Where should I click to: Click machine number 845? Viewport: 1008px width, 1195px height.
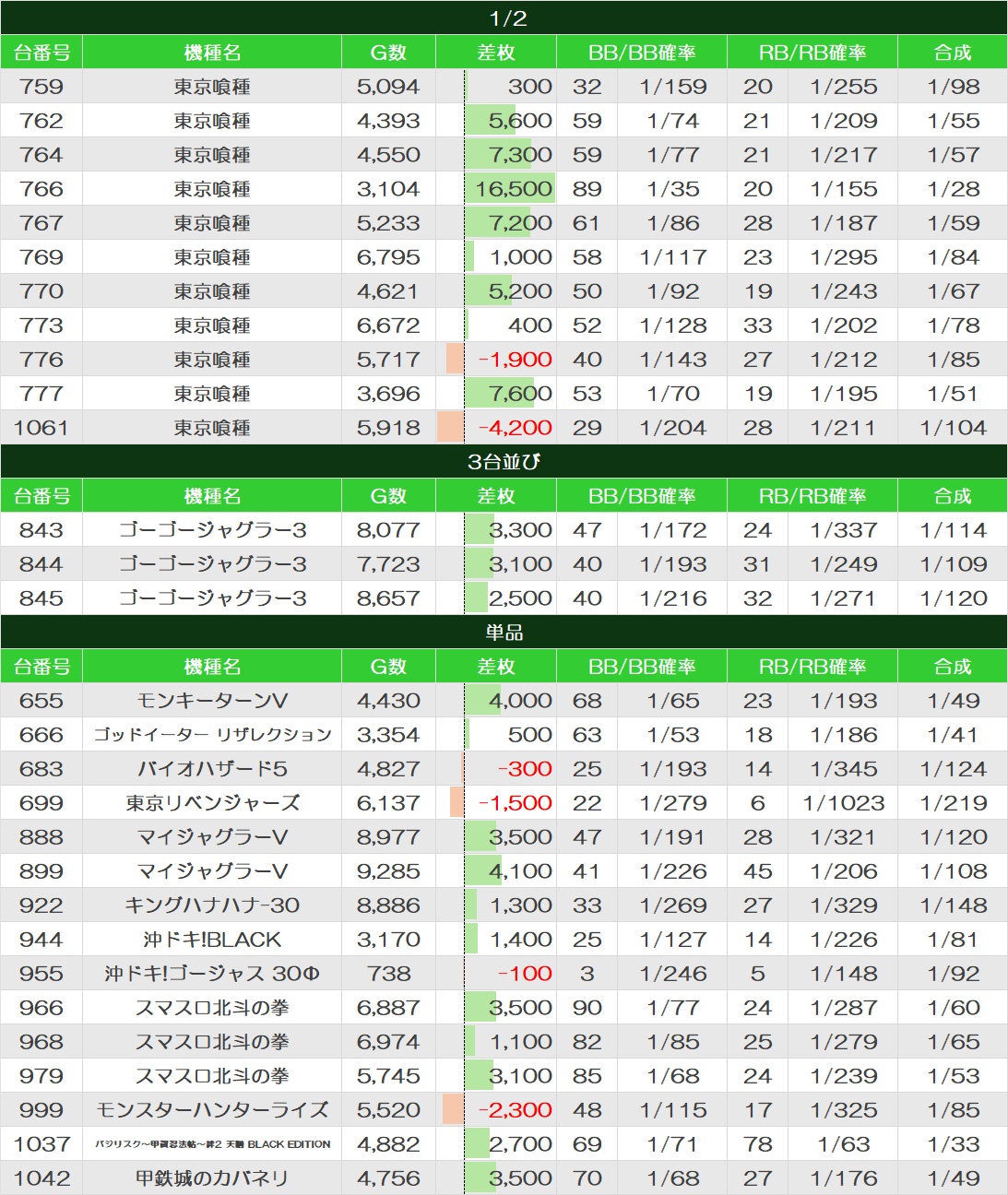pos(42,598)
